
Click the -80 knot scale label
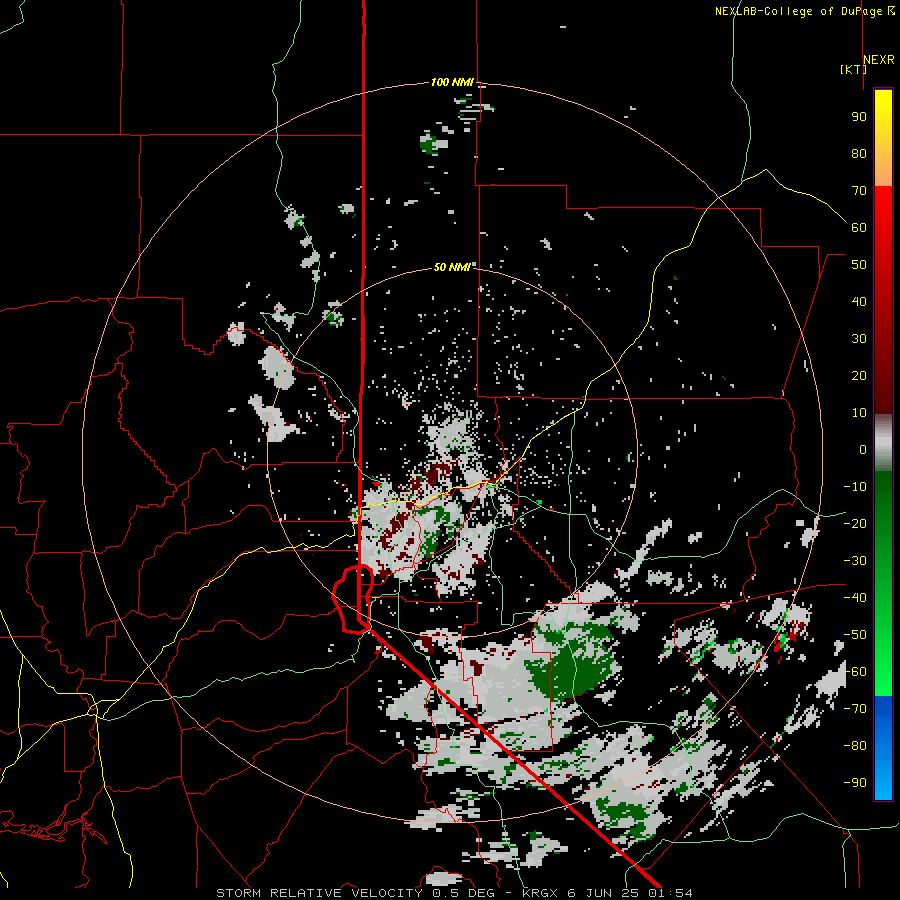point(855,746)
